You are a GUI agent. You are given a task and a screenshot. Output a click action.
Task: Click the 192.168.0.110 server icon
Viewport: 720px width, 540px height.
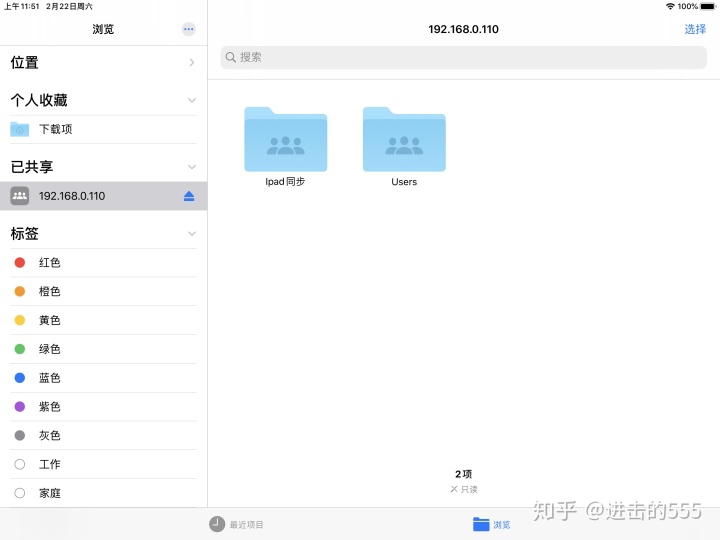20,196
